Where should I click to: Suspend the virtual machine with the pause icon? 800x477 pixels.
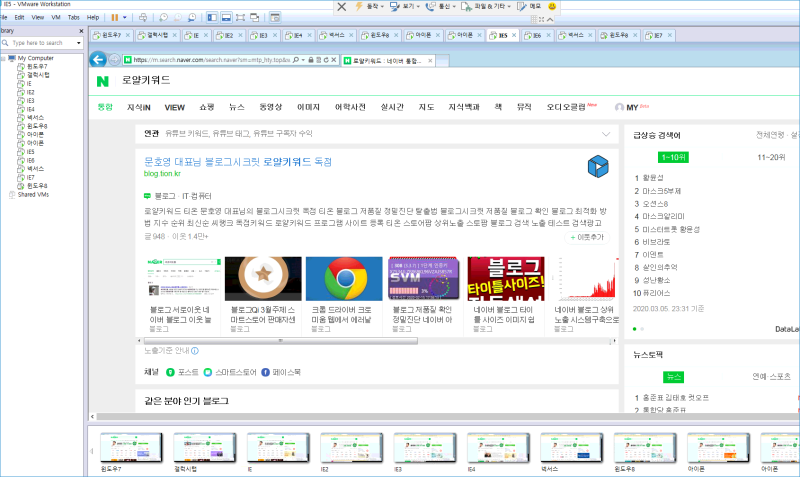pos(114,17)
